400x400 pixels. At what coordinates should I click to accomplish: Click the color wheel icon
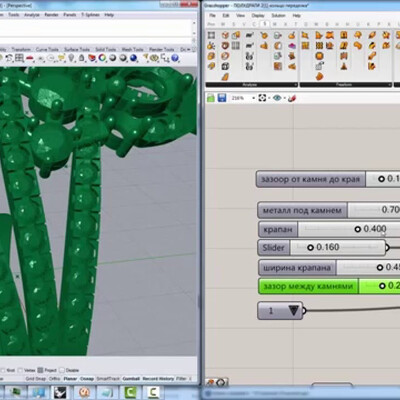click(102, 58)
